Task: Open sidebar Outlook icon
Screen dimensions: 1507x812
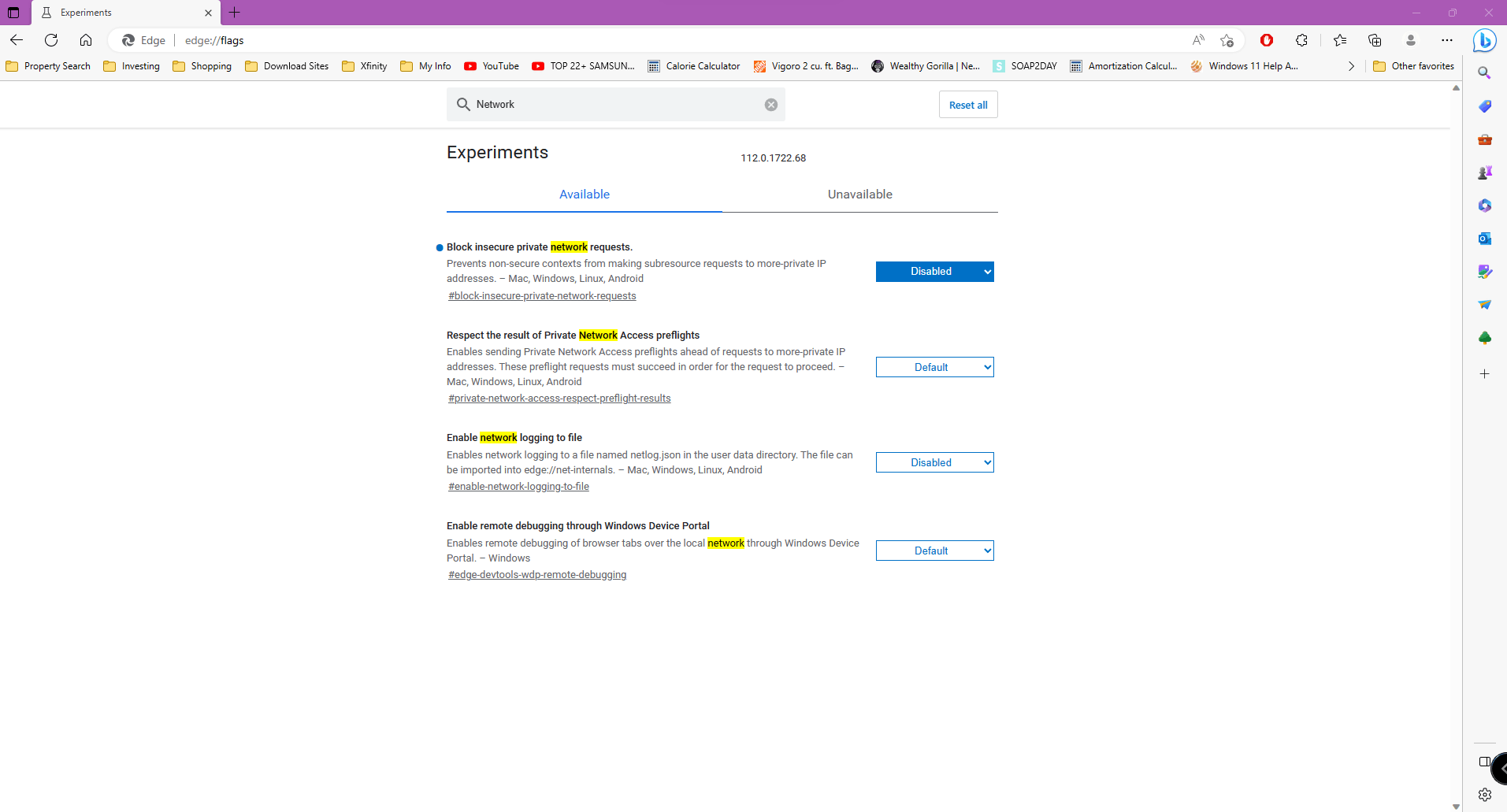Action: click(1485, 239)
